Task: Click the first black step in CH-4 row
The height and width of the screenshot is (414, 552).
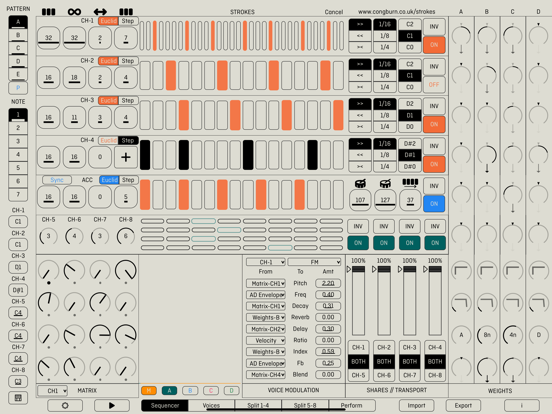Action: coord(145,155)
